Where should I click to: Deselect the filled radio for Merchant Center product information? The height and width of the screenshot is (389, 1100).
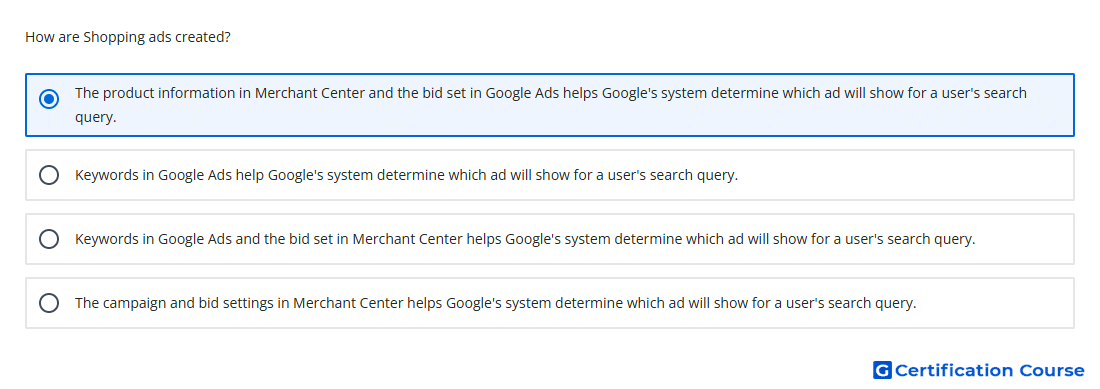tap(49, 99)
